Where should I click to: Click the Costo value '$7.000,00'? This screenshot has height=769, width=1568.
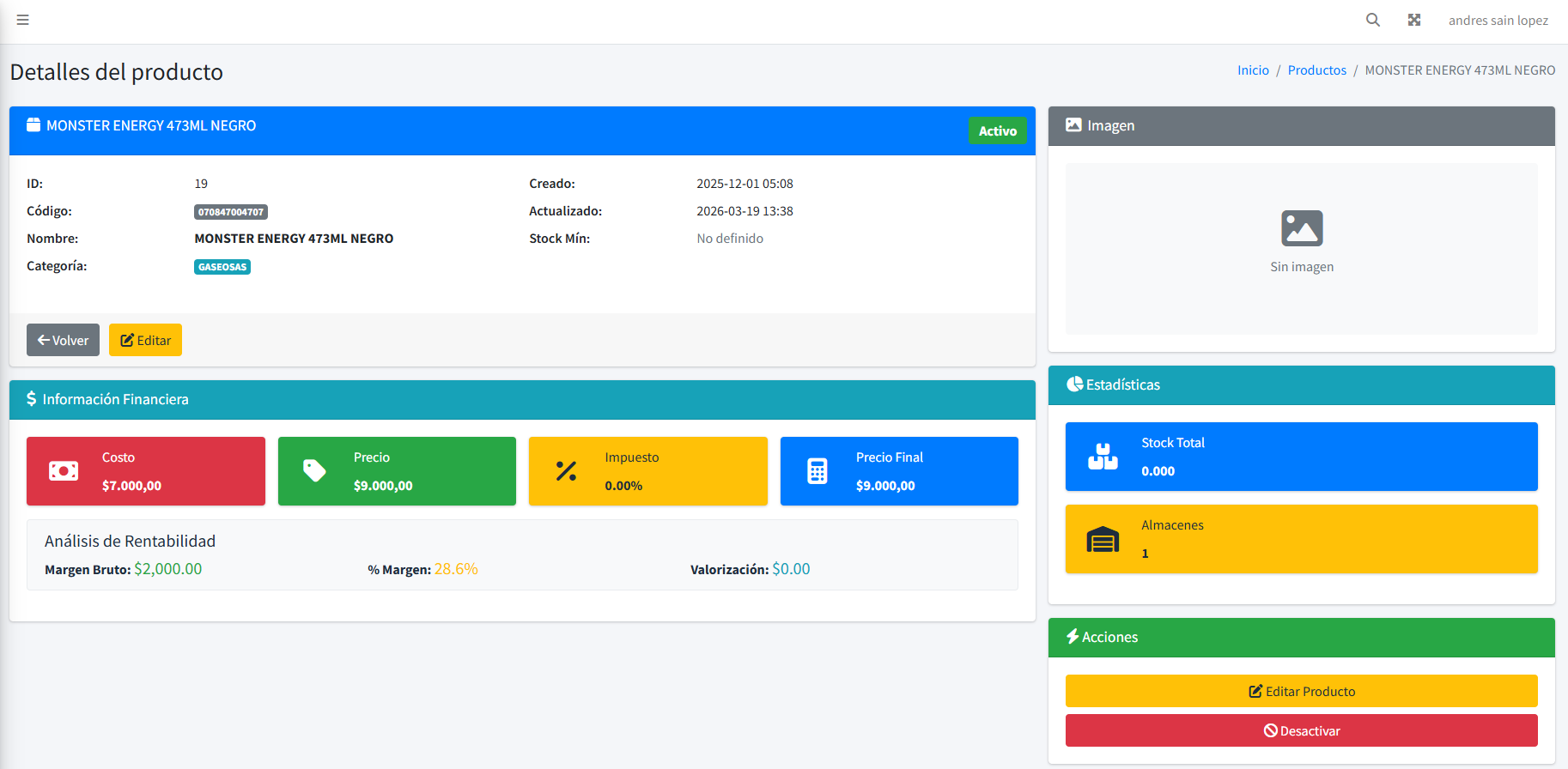[x=131, y=486]
